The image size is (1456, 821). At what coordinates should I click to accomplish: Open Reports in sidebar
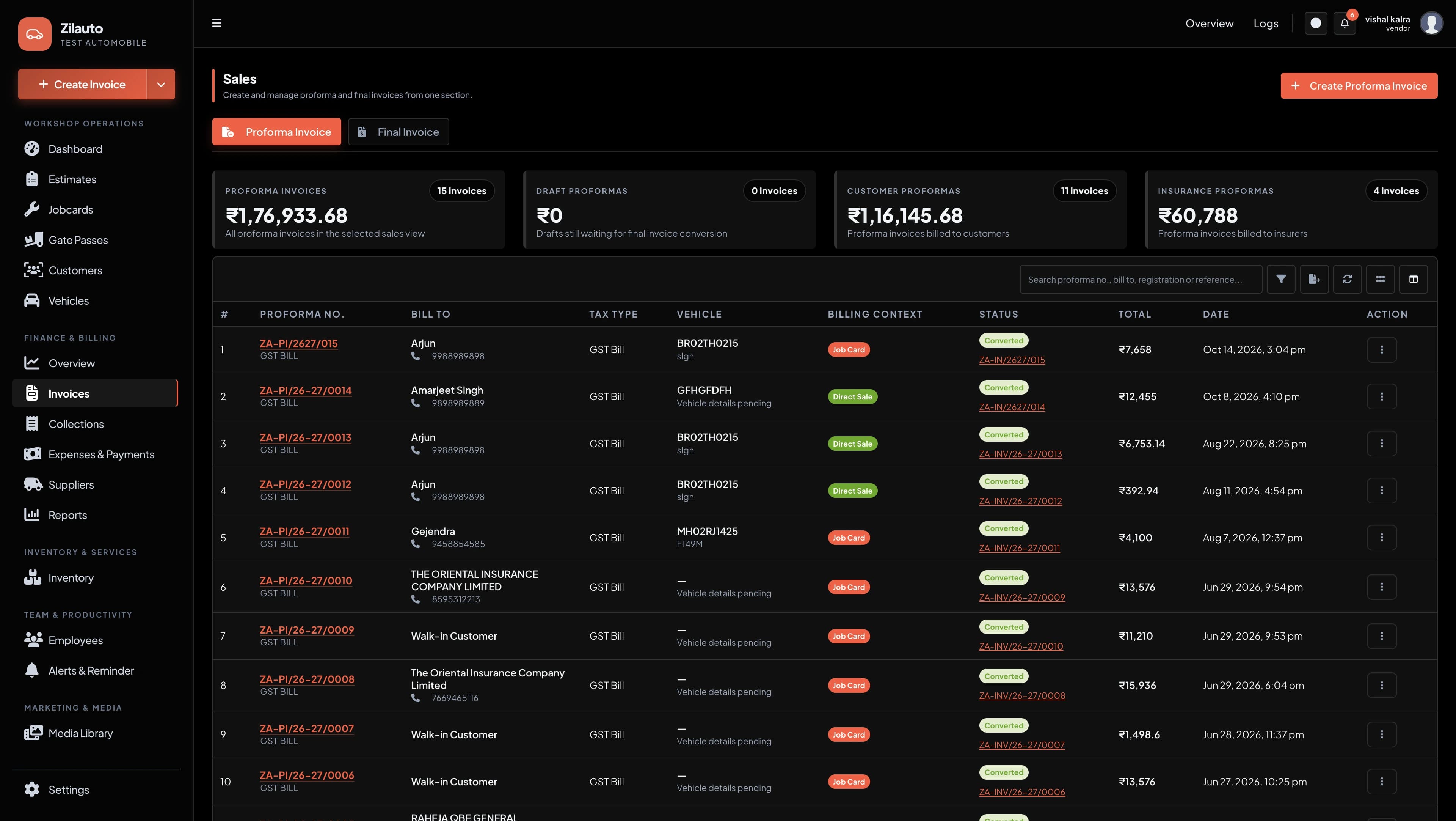[x=95, y=515]
